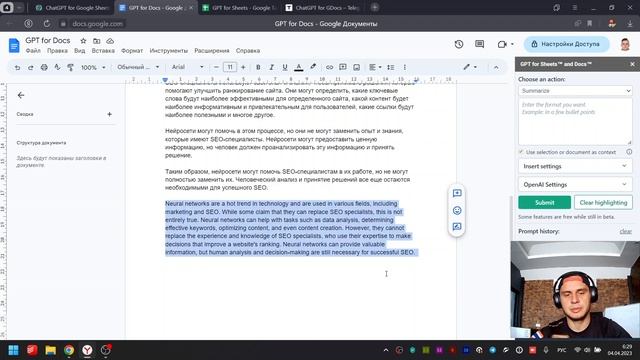Screen dimensions: 640x360
Task: Open the Windows Start menu
Action: click(13, 350)
